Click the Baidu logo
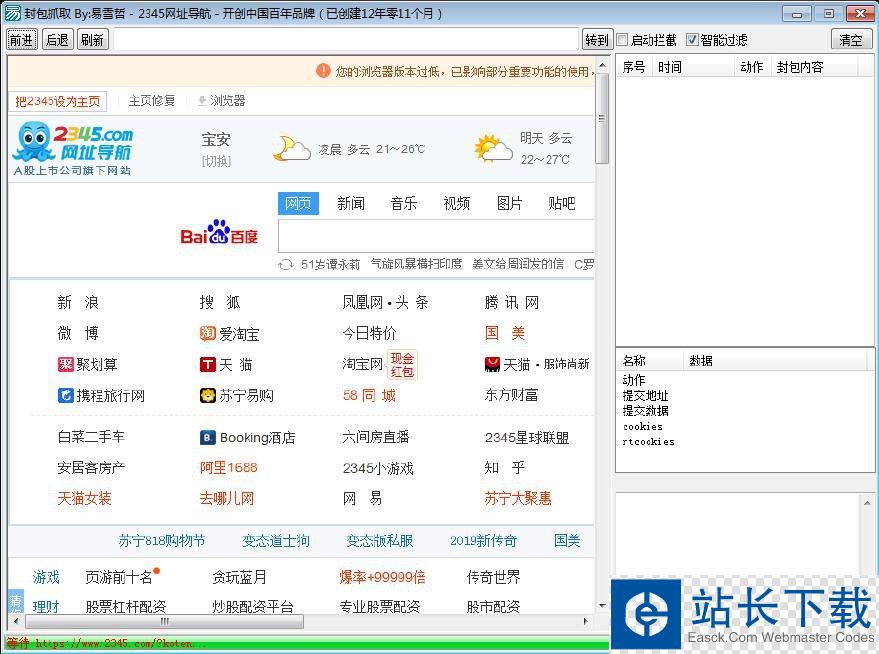The width and height of the screenshot is (879, 654). (x=219, y=232)
